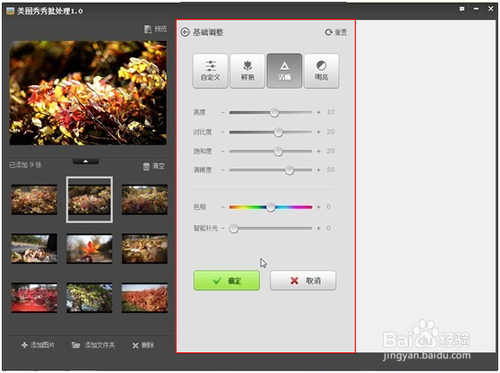The image size is (500, 373).
Task: Click the 对比度 label text
Action: coord(202,132)
